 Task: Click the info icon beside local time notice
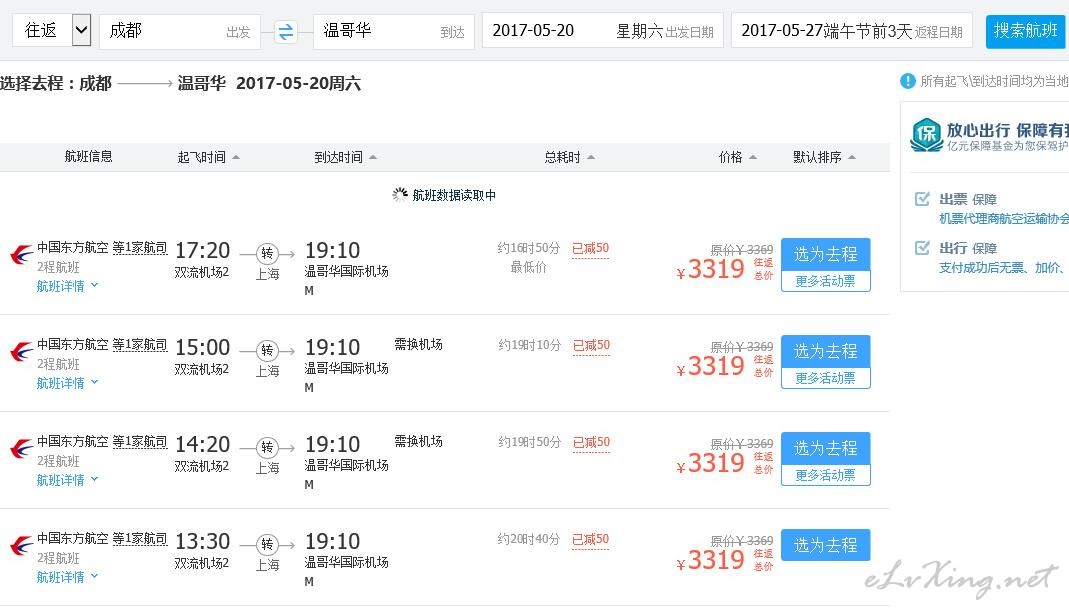point(908,81)
